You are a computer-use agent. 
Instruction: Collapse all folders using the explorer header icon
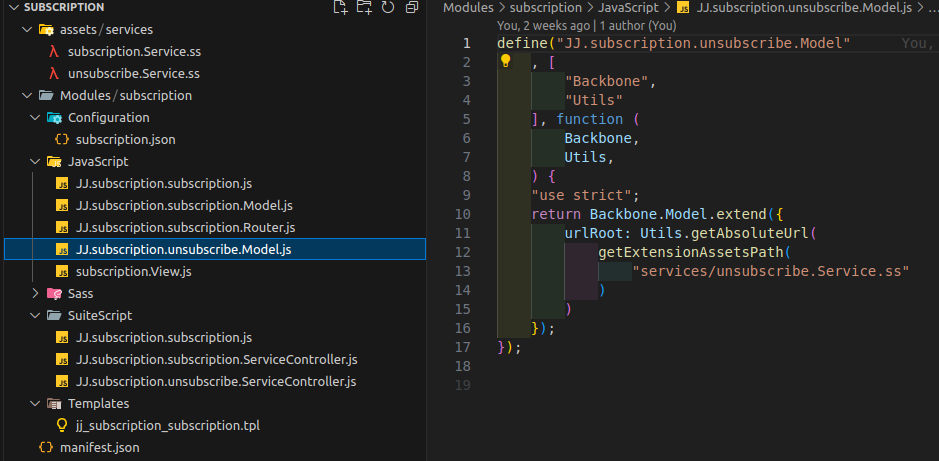click(x=410, y=8)
